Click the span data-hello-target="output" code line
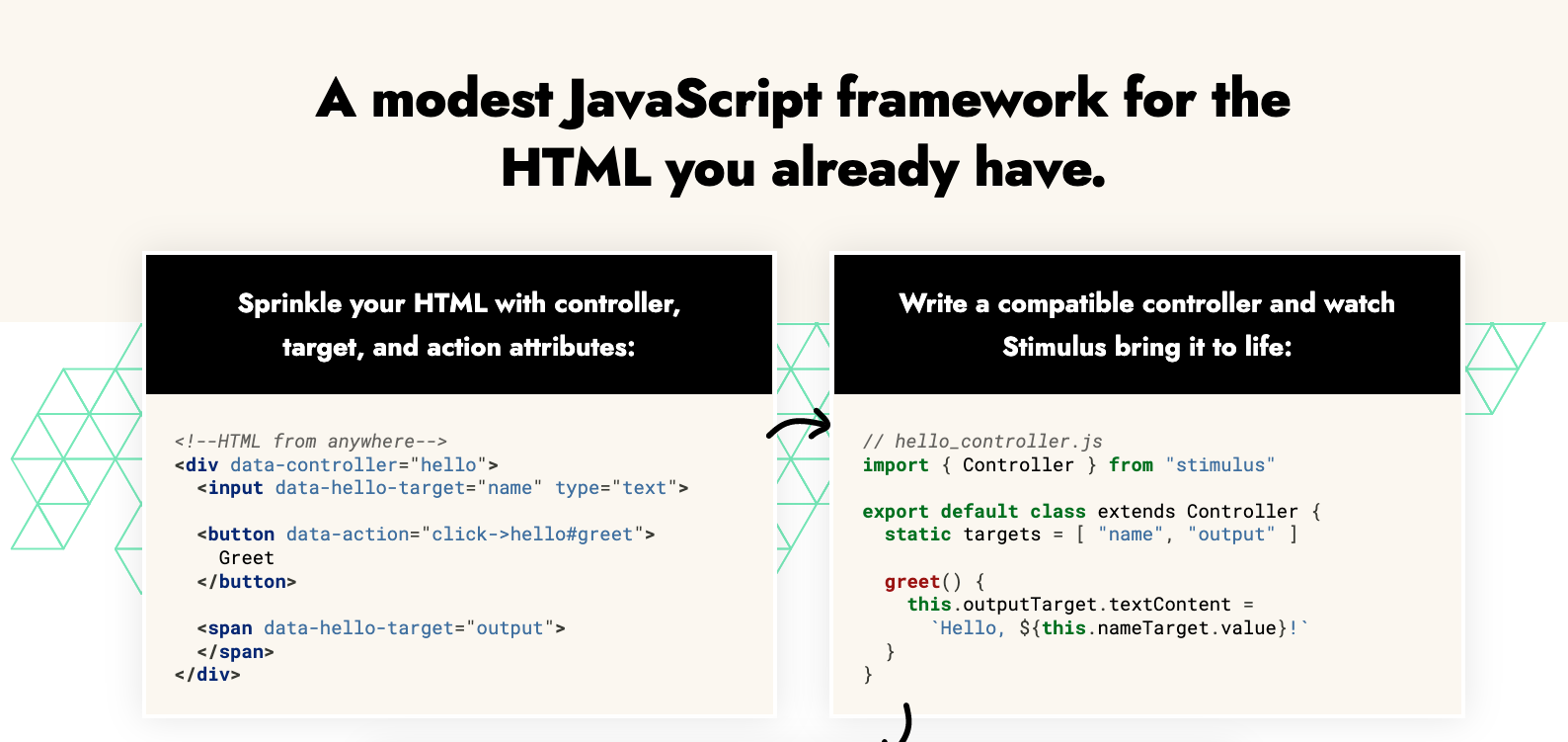The width and height of the screenshot is (1568, 742). coord(381,628)
